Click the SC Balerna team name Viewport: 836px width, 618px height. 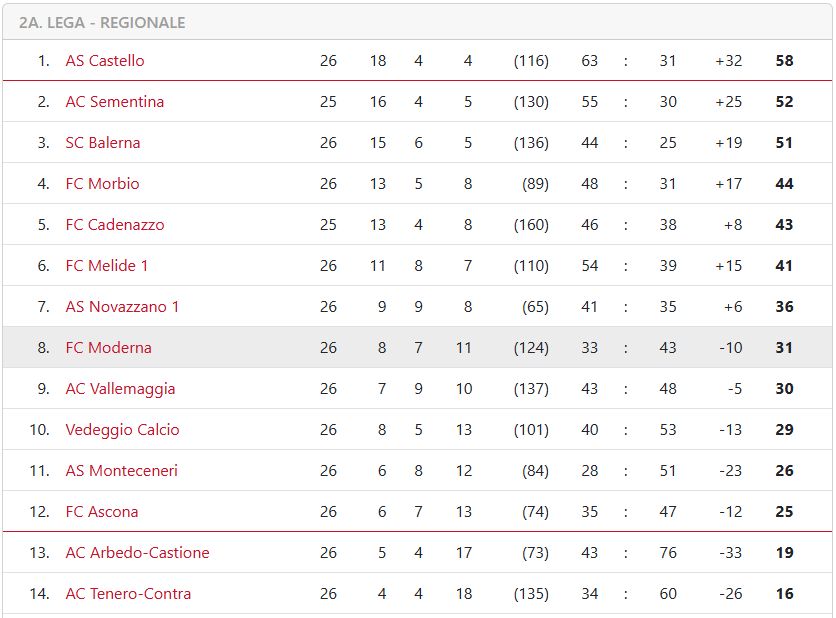[103, 143]
